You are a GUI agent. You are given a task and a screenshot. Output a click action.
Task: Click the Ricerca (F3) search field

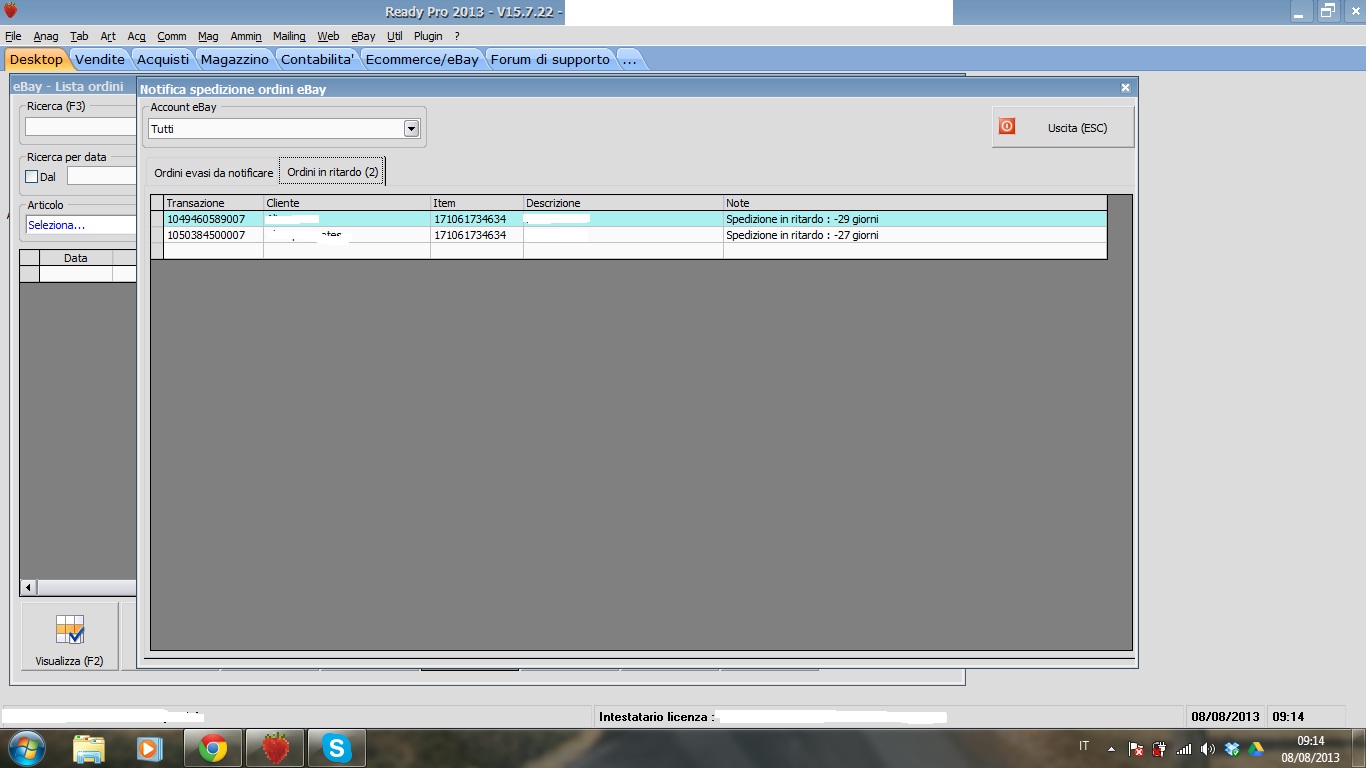click(80, 127)
